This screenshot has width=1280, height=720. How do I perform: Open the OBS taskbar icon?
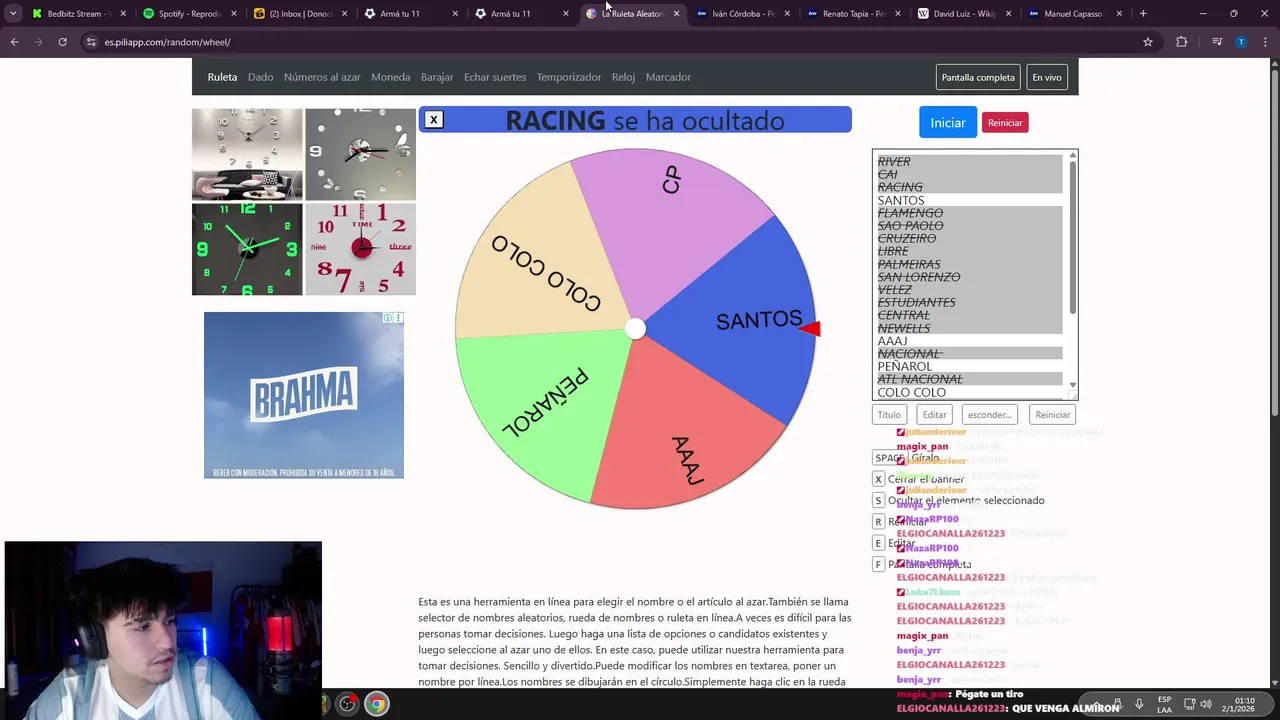(347, 704)
